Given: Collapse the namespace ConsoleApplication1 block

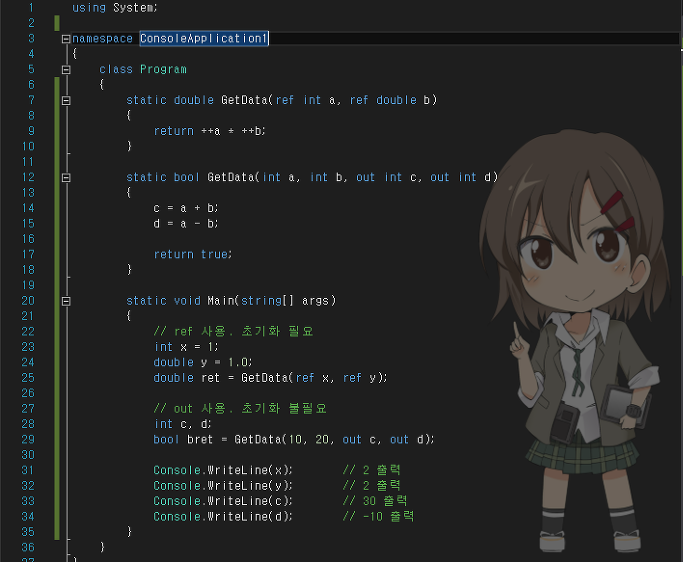Looking at the screenshot, I should pos(66,39).
